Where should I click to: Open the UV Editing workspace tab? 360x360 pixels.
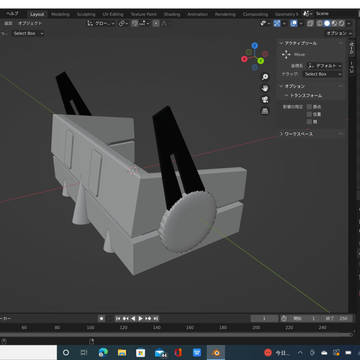click(113, 14)
